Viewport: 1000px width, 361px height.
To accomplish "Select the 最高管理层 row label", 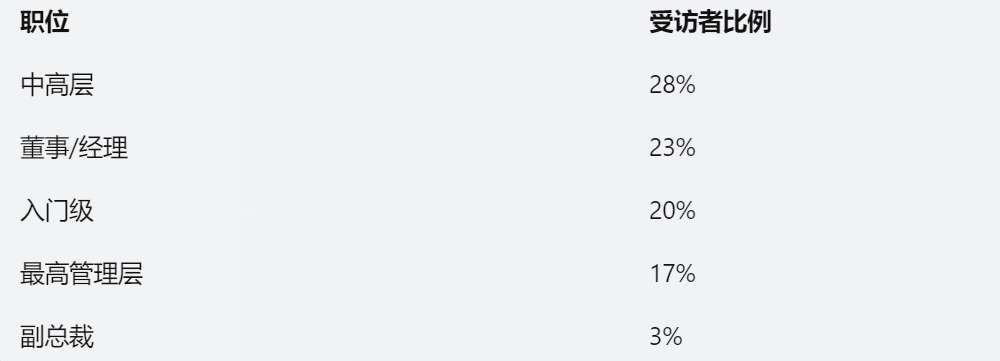I will pos(82,274).
